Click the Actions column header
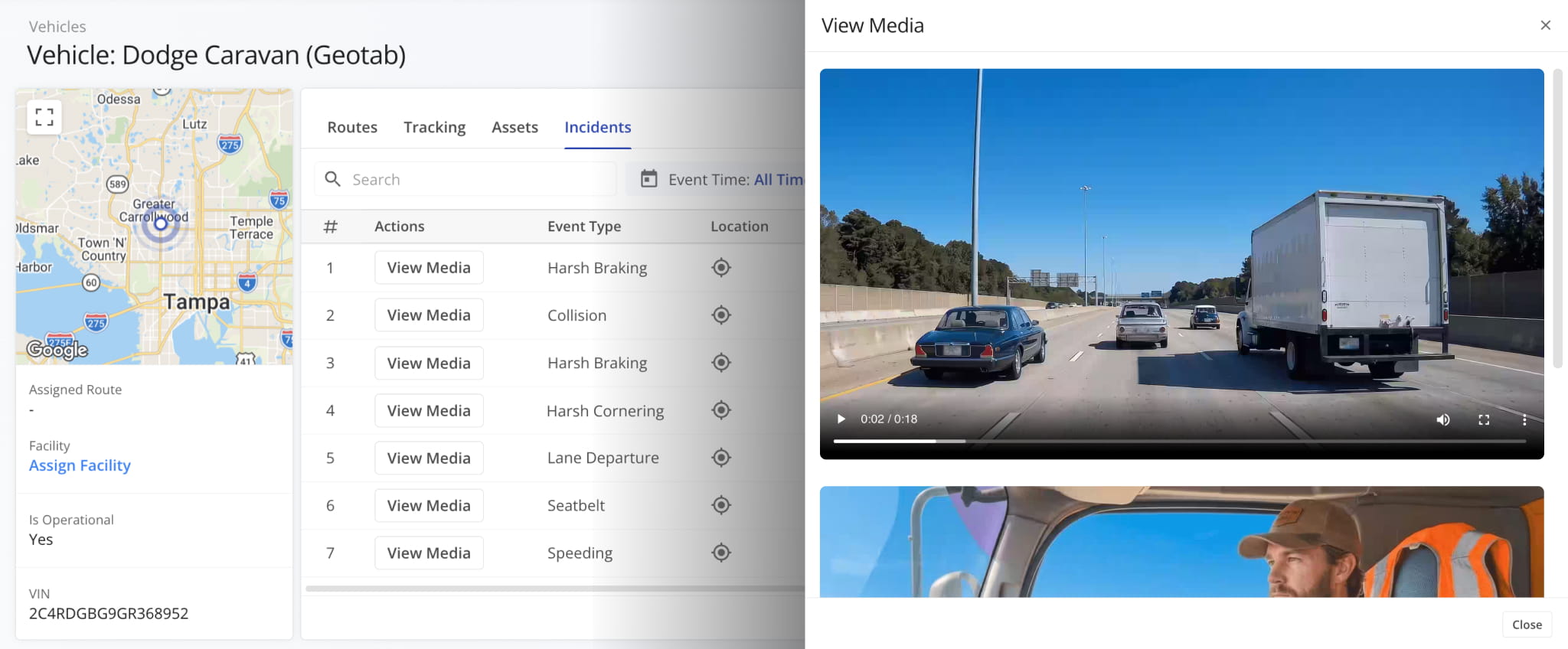 tap(399, 227)
